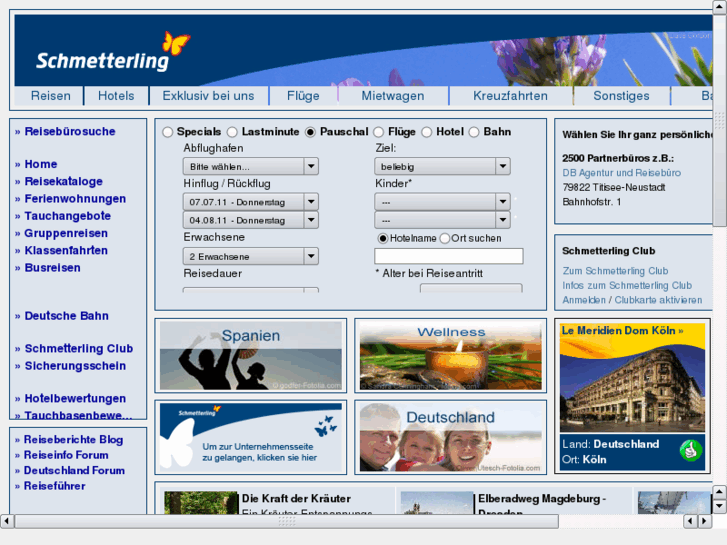727x545 pixels.
Task: Choose the Pauschal radio button
Action: point(310,132)
